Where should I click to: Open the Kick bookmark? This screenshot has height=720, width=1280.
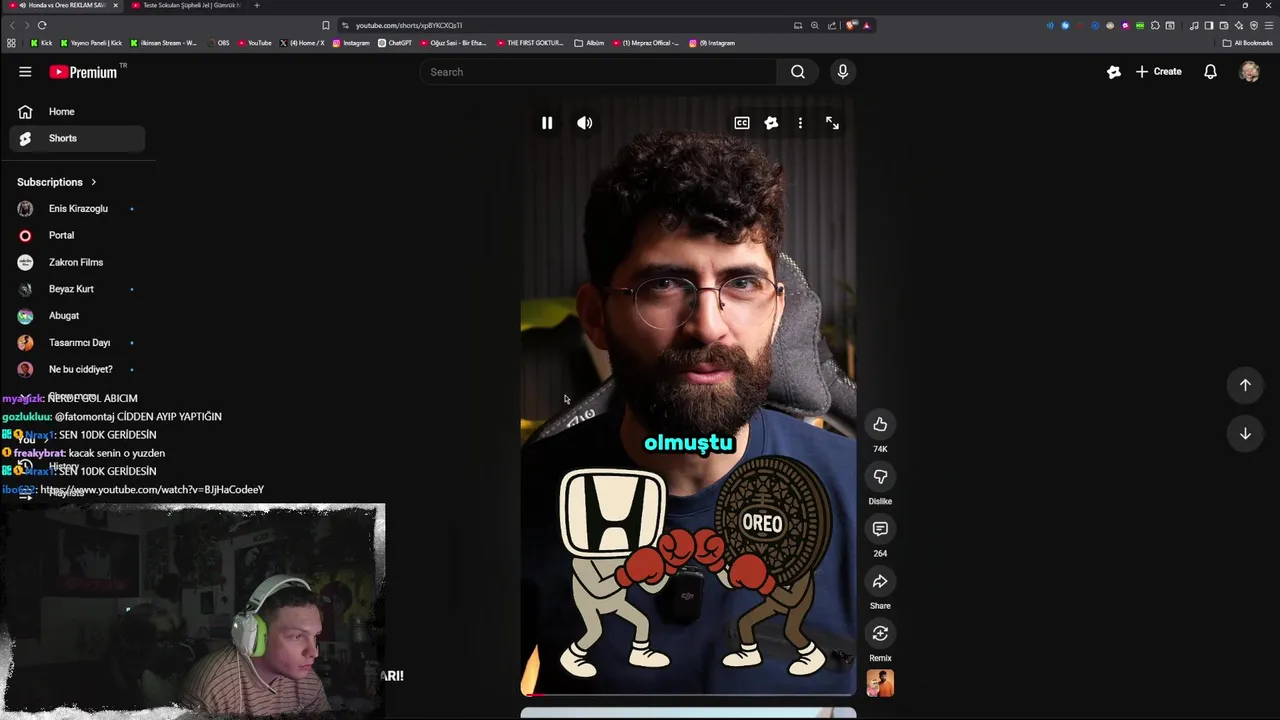click(41, 43)
